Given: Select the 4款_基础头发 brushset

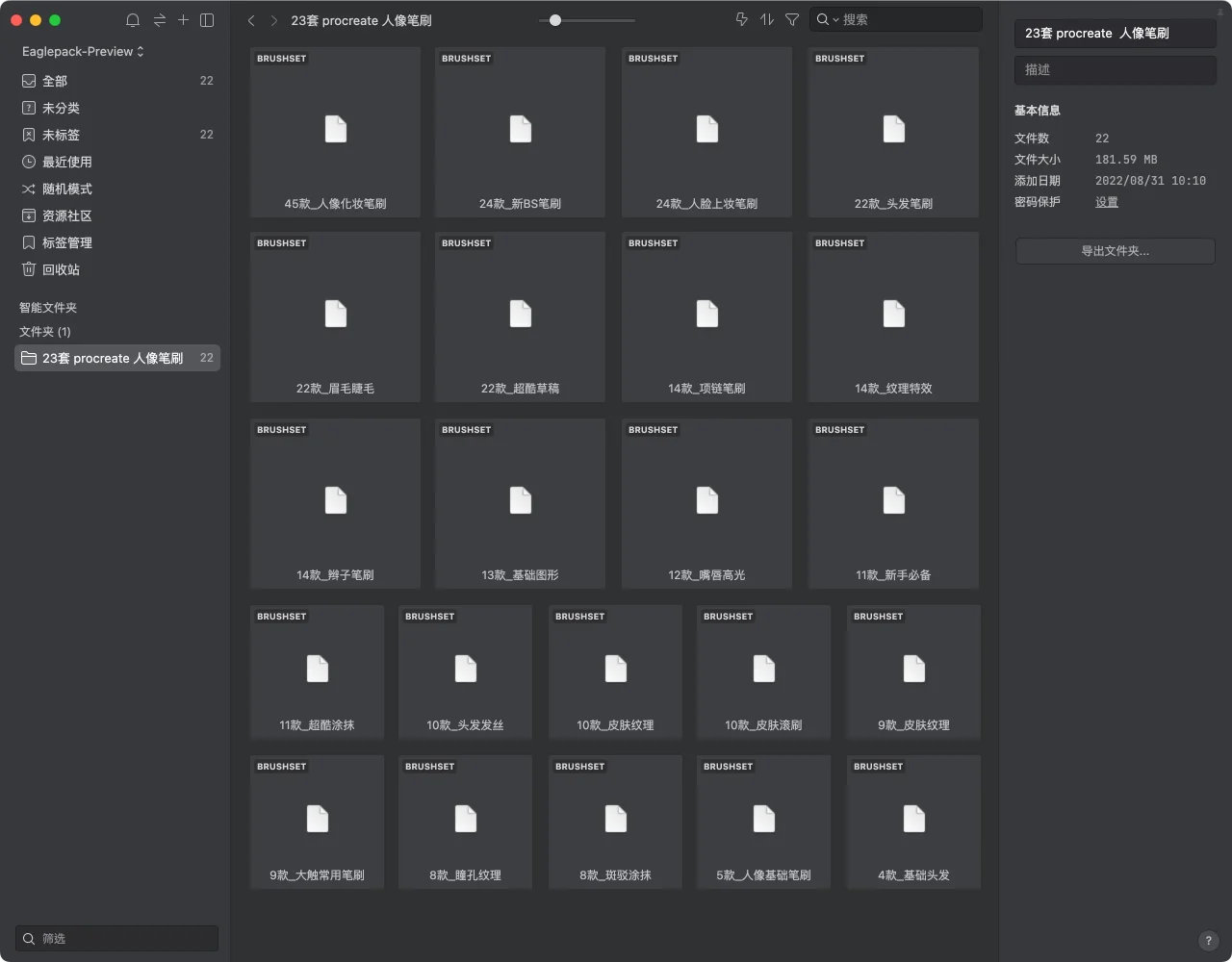Looking at the screenshot, I should click(913, 822).
